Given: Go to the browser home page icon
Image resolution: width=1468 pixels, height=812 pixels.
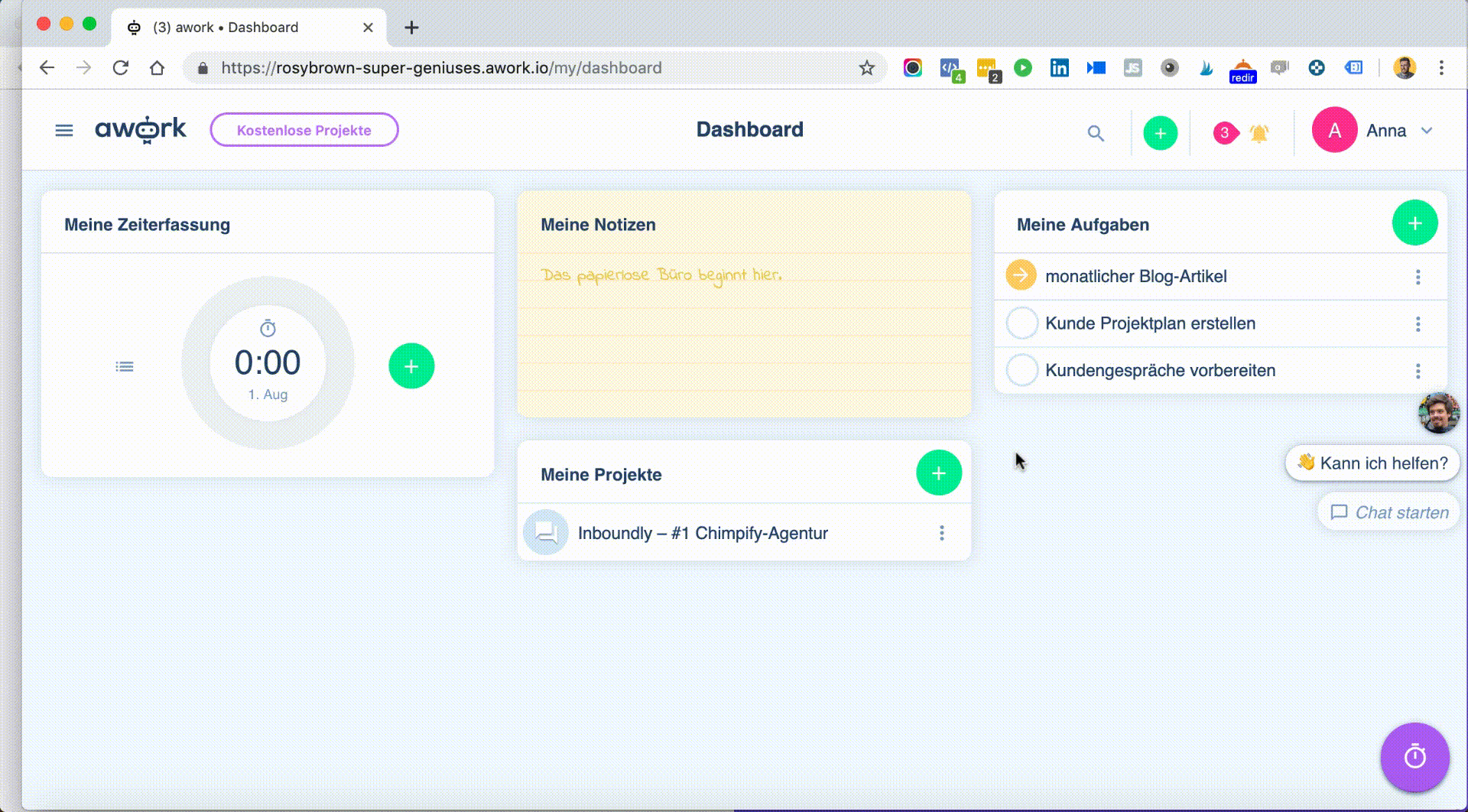Looking at the screenshot, I should click(158, 68).
